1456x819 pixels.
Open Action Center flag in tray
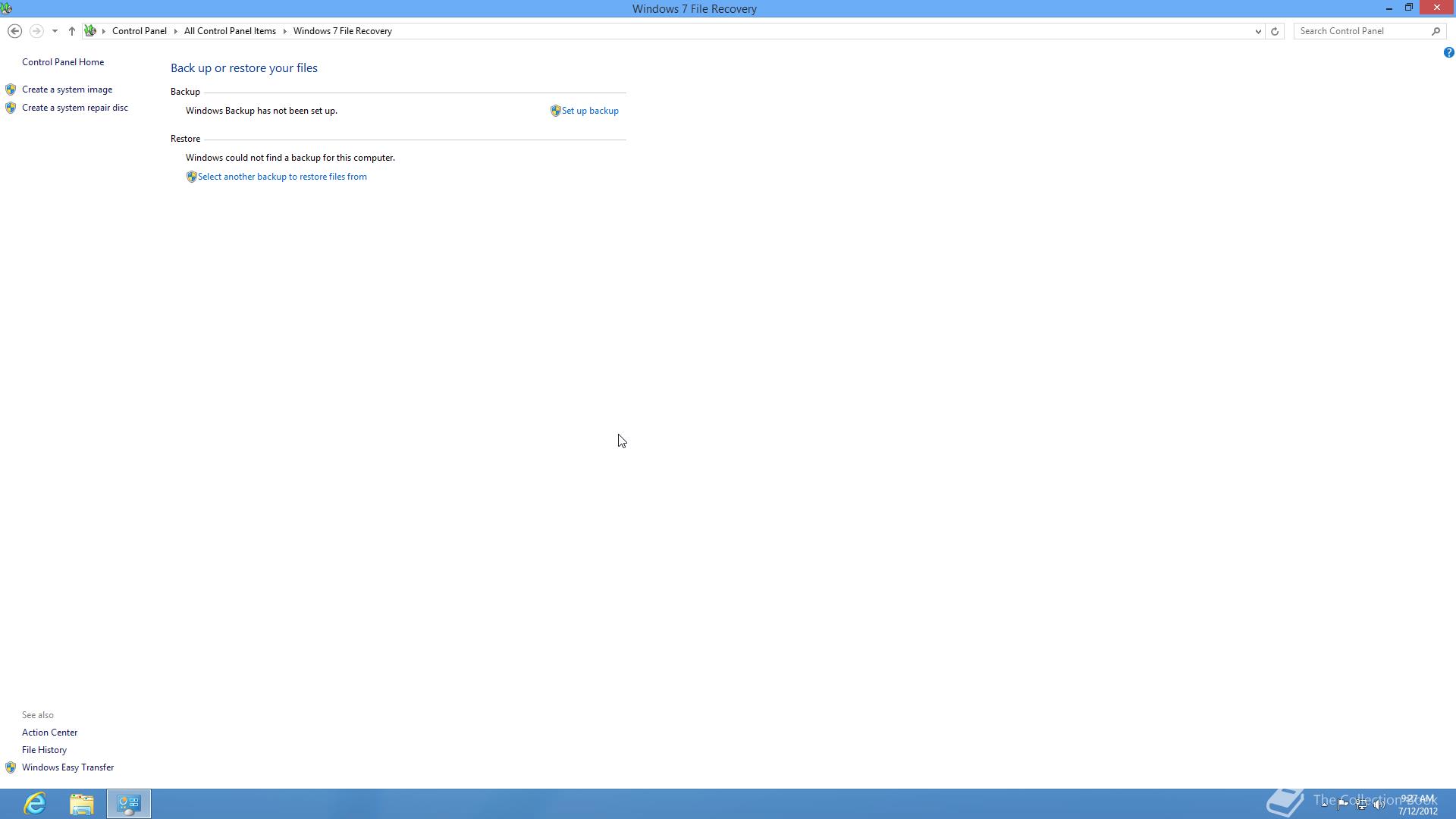pyautogui.click(x=1342, y=804)
